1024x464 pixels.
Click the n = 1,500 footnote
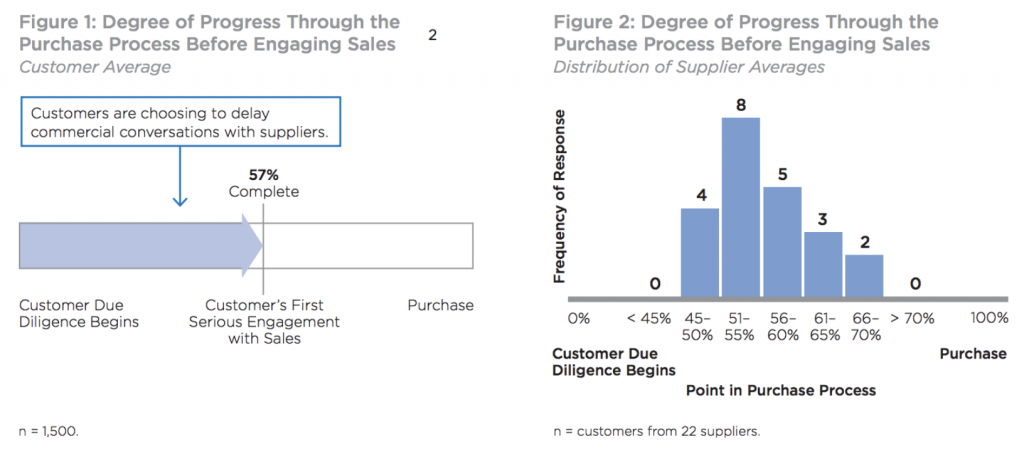click(x=48, y=433)
